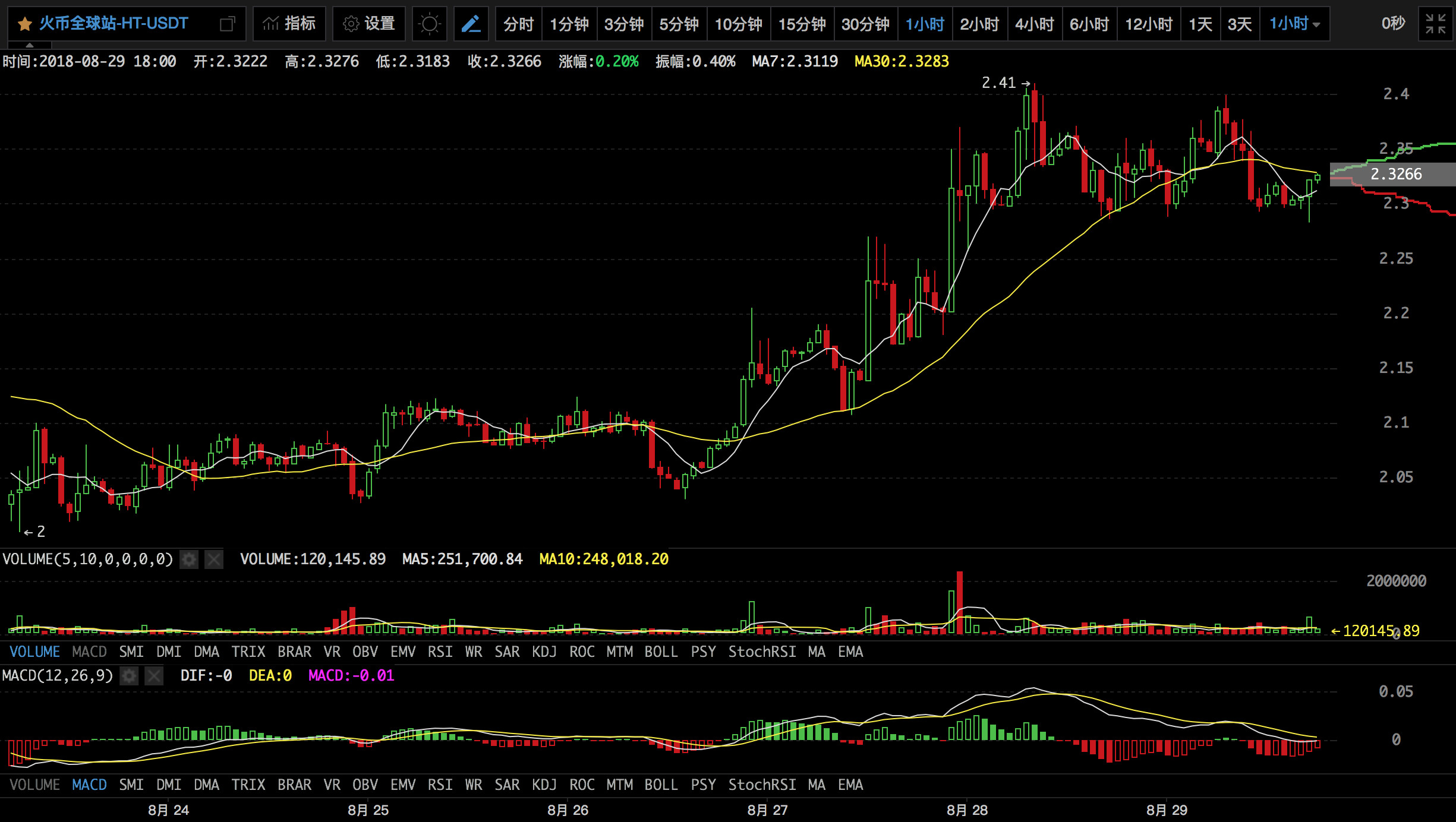Close the MACD indicator panel

click(154, 676)
